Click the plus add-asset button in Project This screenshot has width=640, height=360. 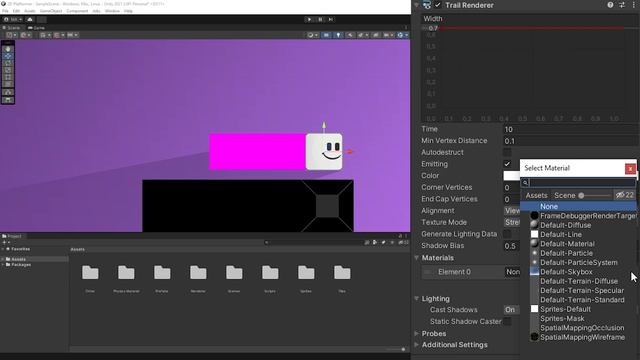[x=5, y=242]
